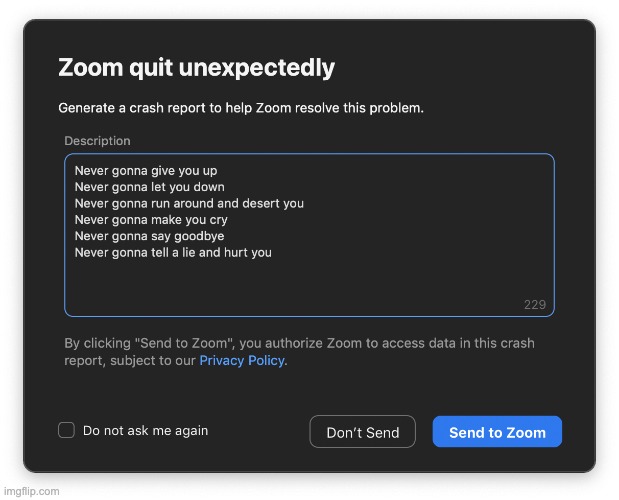
Task: Enable the "Do not ask me again" checkbox
Action: [x=67, y=430]
